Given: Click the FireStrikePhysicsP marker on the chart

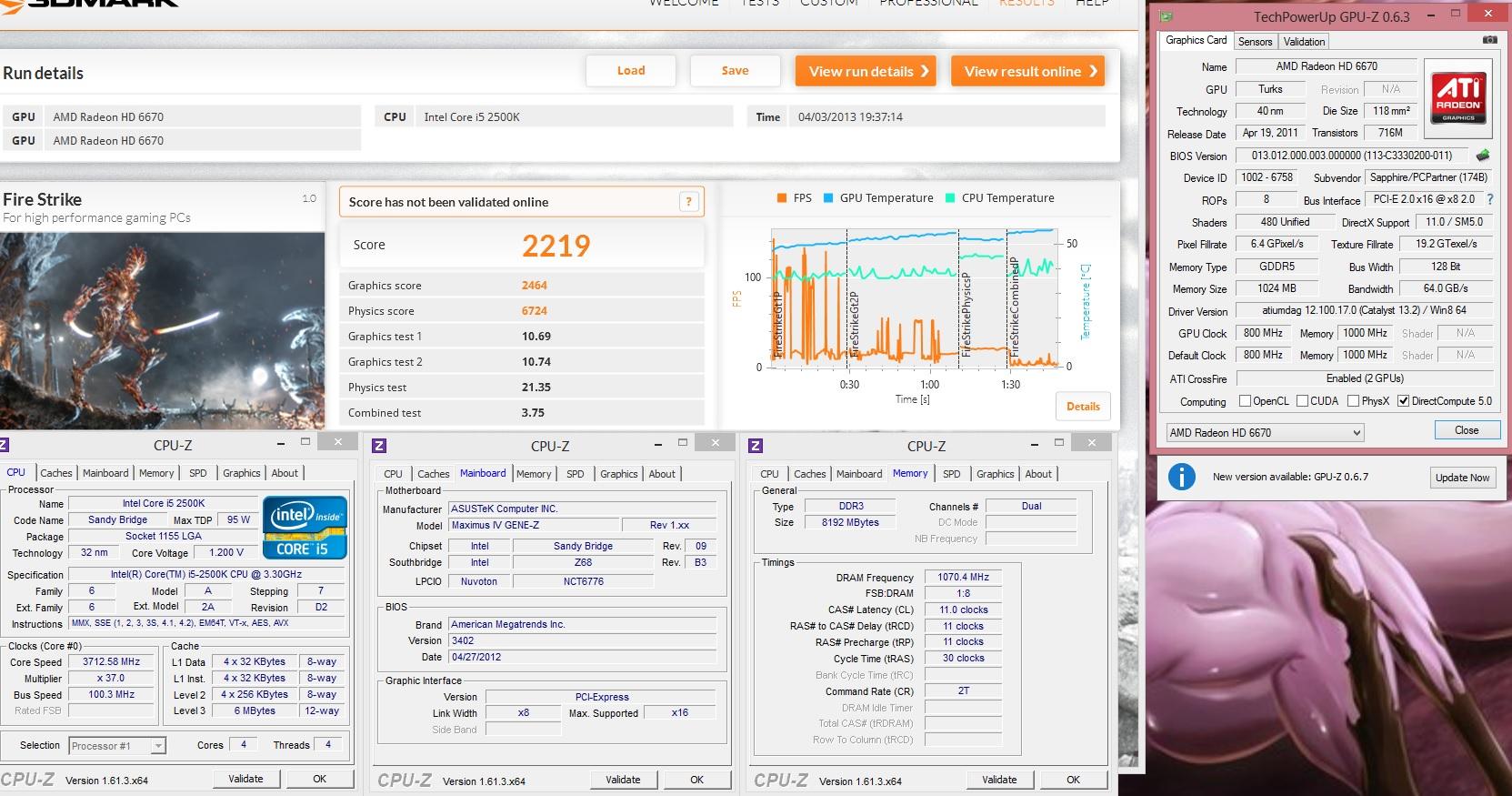Looking at the screenshot, I should tap(966, 315).
